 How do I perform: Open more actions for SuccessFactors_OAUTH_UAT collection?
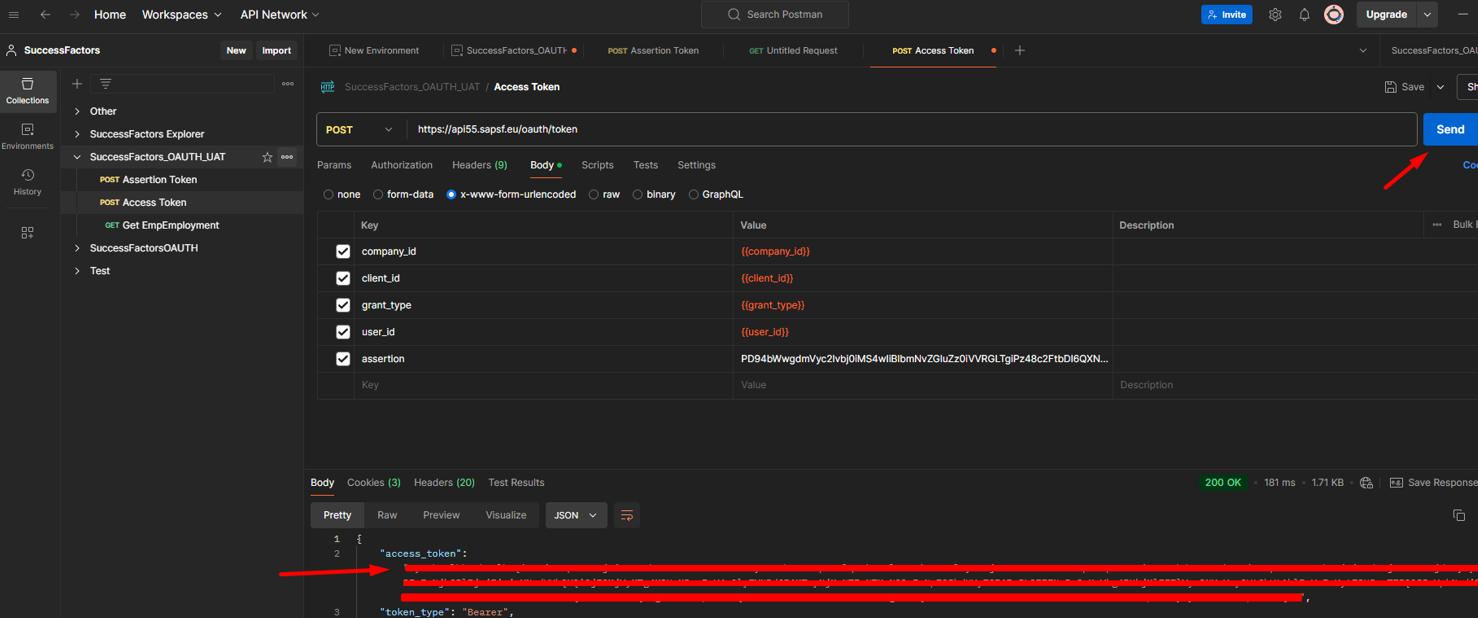[x=287, y=157]
